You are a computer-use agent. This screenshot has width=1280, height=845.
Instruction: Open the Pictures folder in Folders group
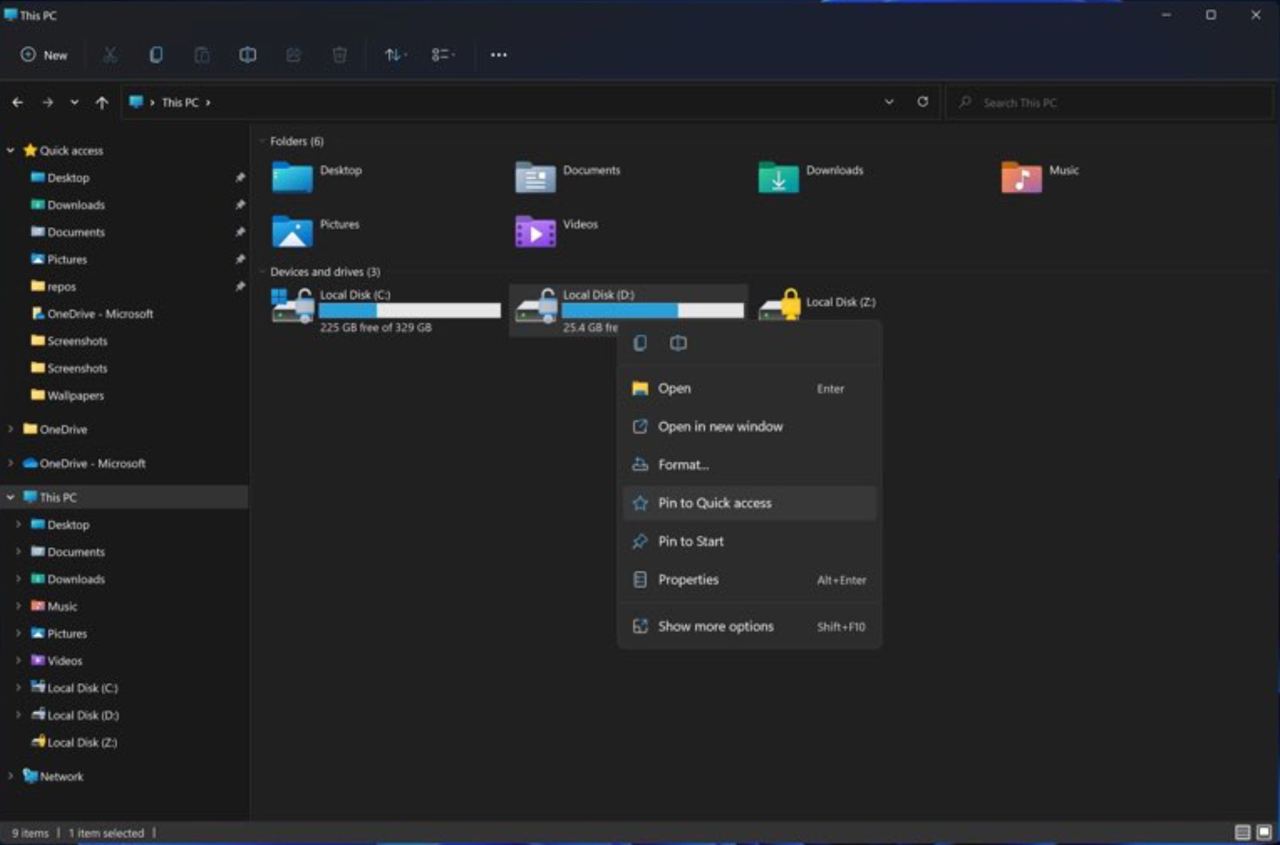[316, 231]
